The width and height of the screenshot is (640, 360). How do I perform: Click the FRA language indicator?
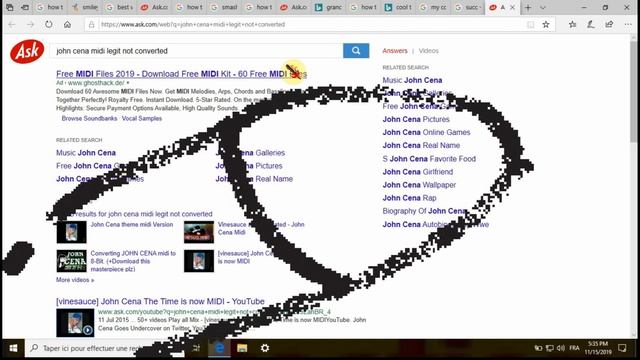575,348
